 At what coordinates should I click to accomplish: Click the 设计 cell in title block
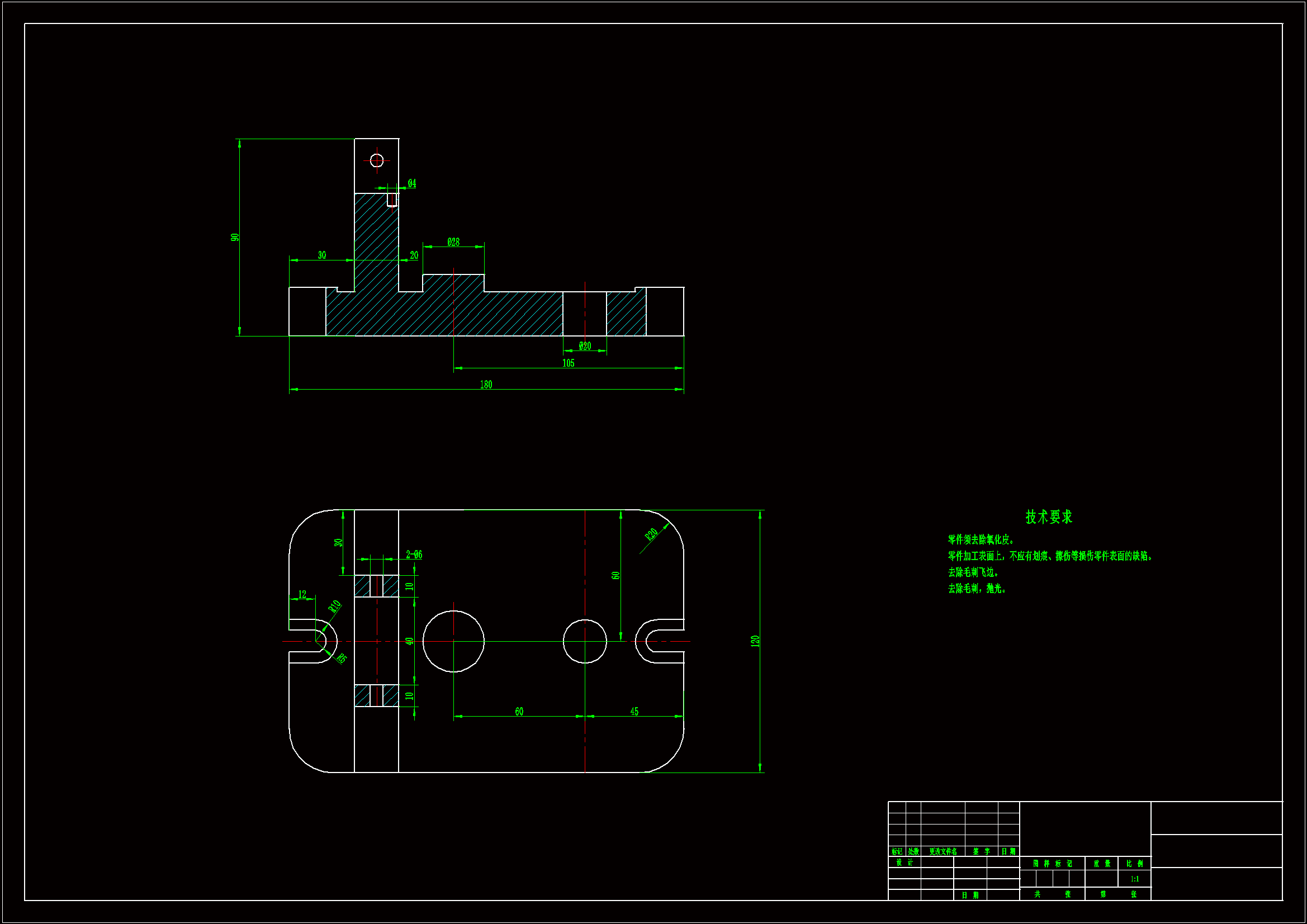904,863
